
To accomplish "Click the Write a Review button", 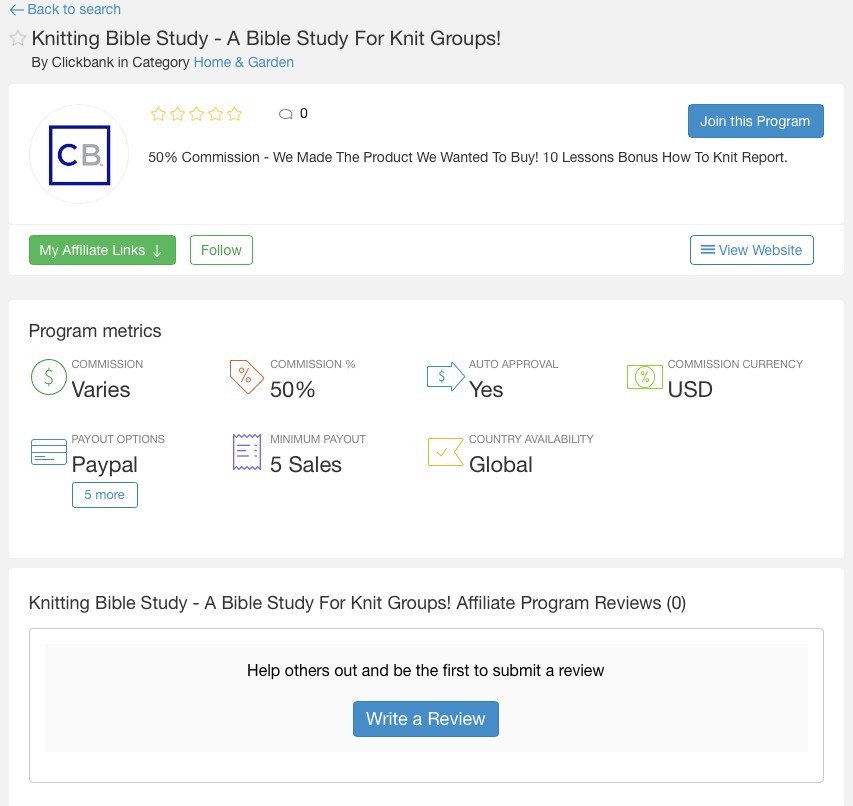I will pyautogui.click(x=425, y=719).
